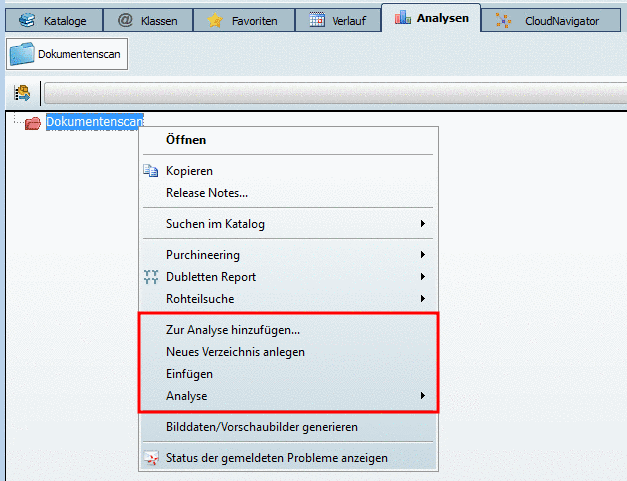Screen dimensions: 627x481
Task: Click the Klassen @ icon
Action: click(x=125, y=20)
